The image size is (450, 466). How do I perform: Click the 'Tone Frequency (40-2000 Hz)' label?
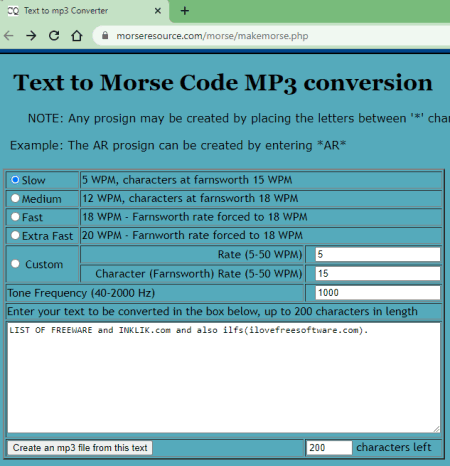tap(81, 293)
